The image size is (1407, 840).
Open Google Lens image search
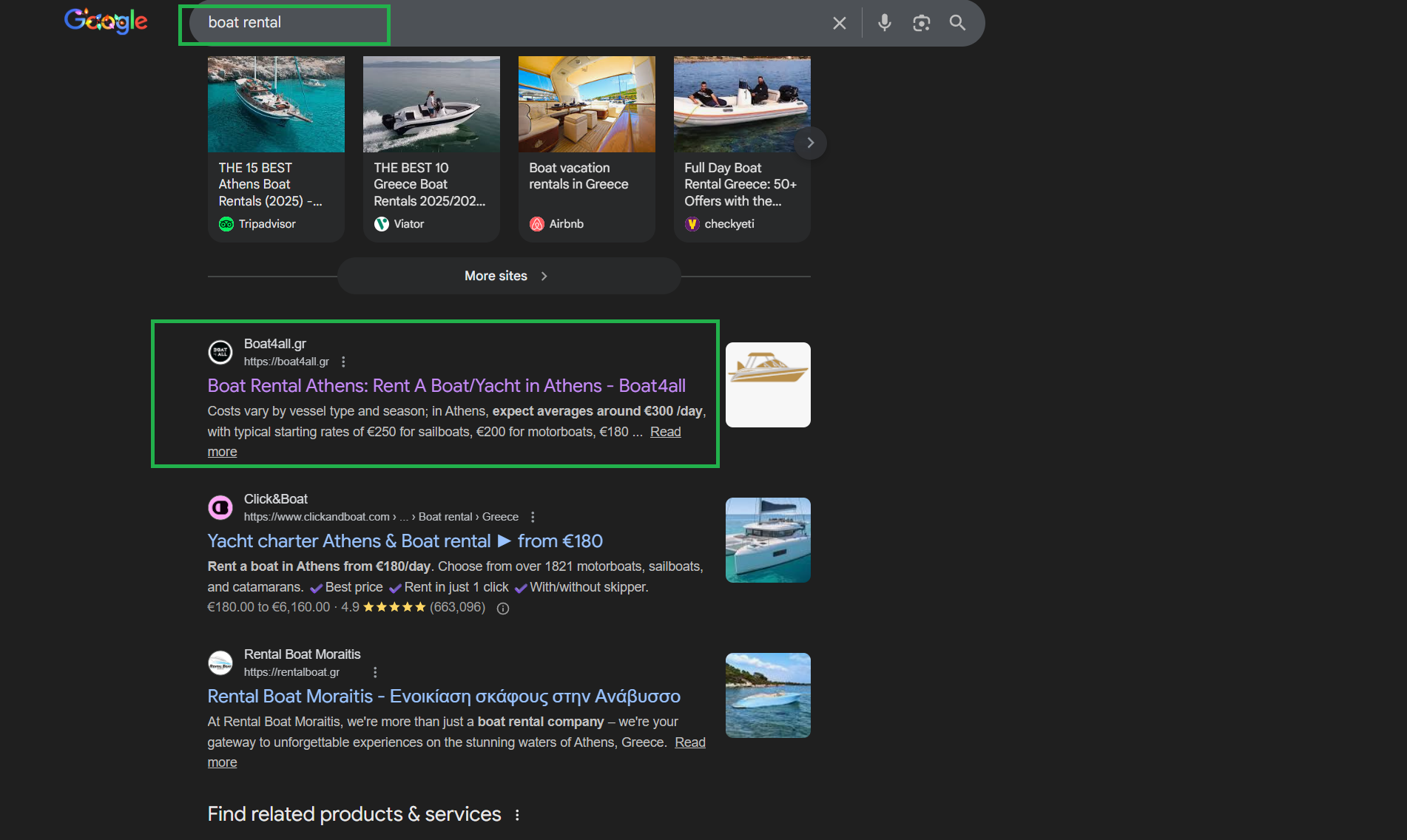coord(921,23)
